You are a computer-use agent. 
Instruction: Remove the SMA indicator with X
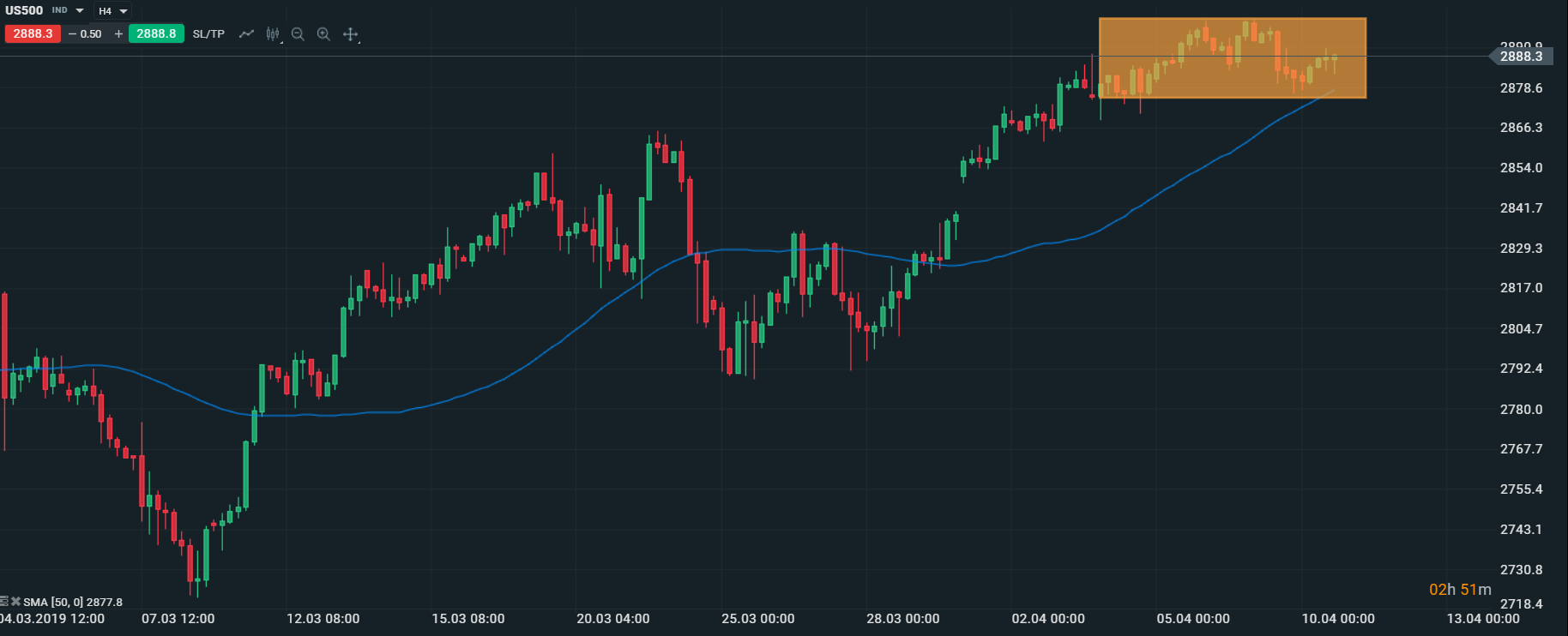pyautogui.click(x=15, y=602)
